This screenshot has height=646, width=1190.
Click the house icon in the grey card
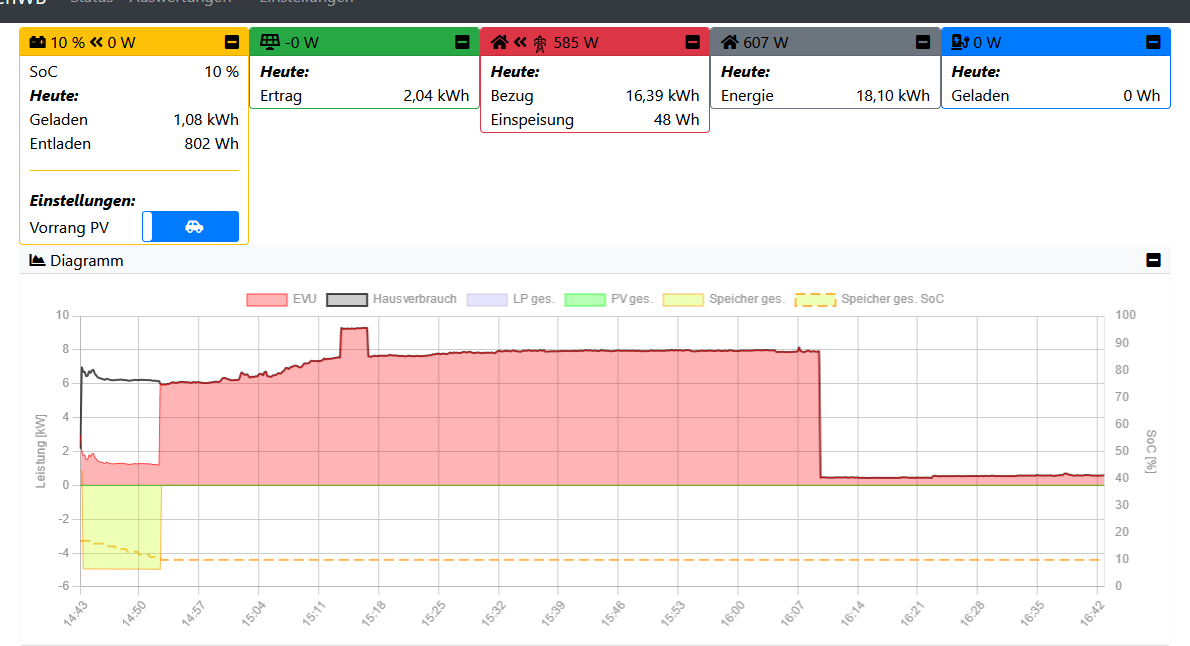pyautogui.click(x=730, y=42)
